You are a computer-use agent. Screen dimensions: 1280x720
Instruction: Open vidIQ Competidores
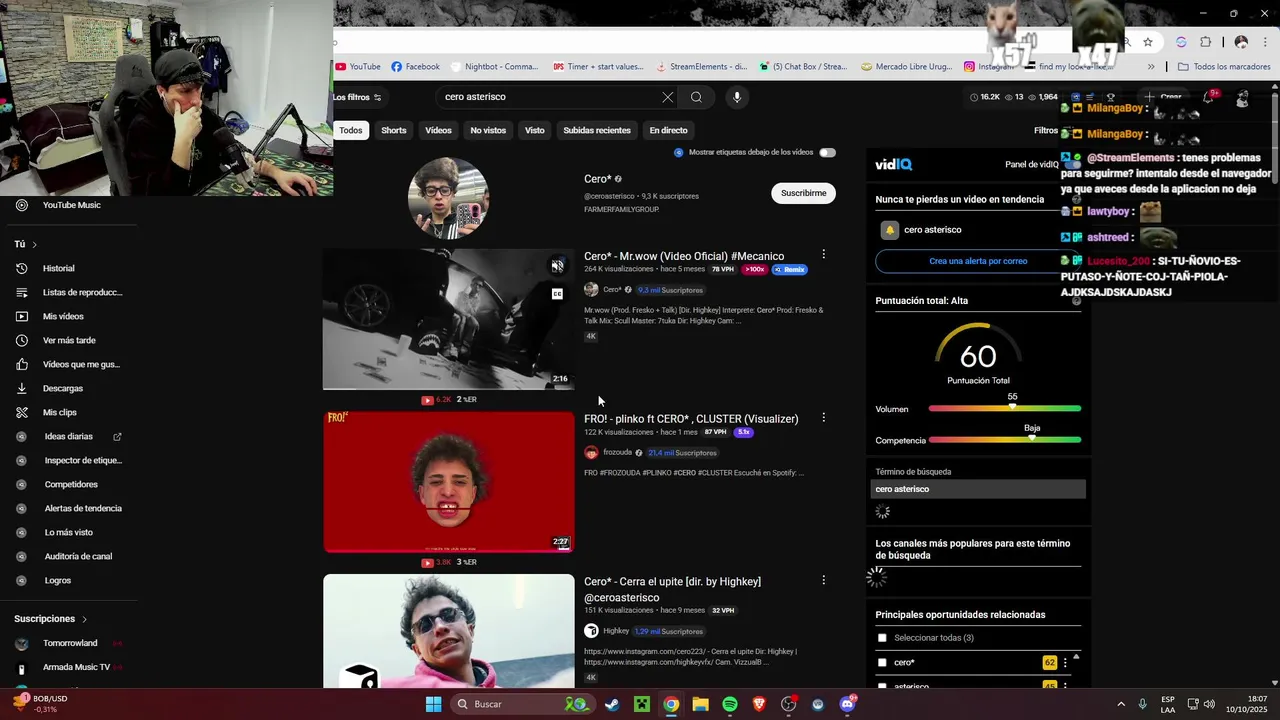click(x=71, y=484)
